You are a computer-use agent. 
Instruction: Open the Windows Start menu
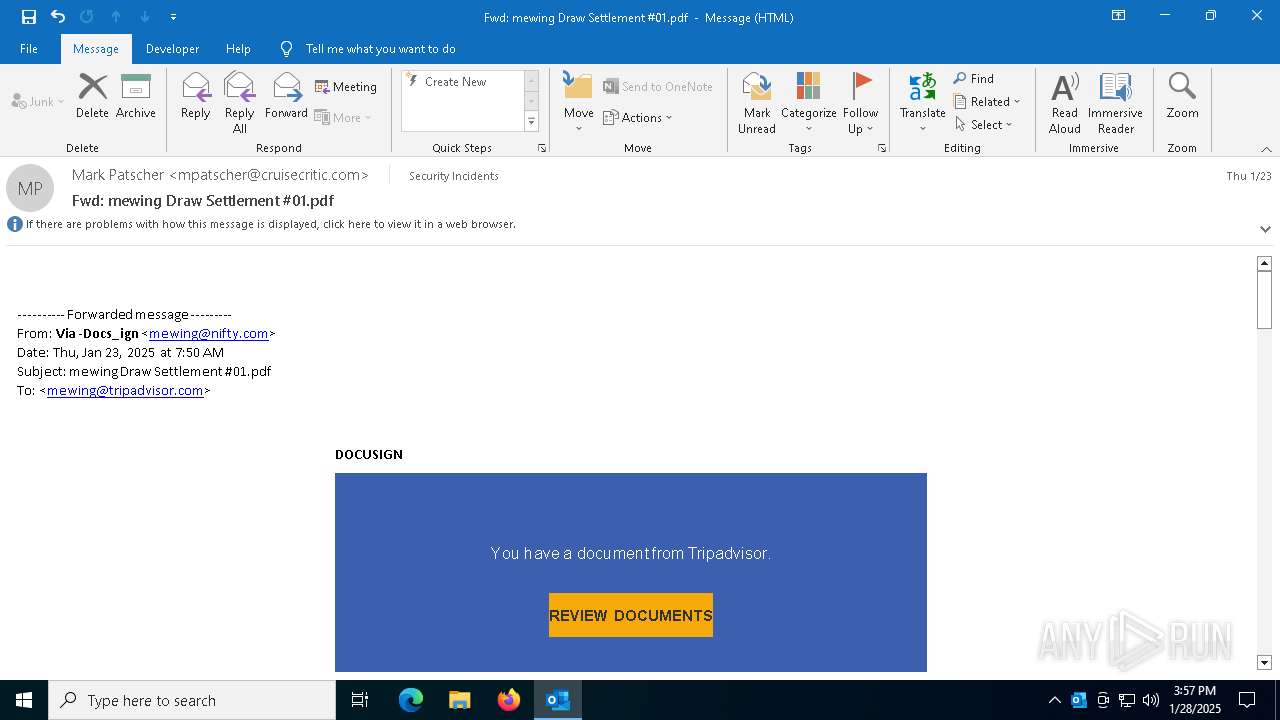tap(24, 700)
